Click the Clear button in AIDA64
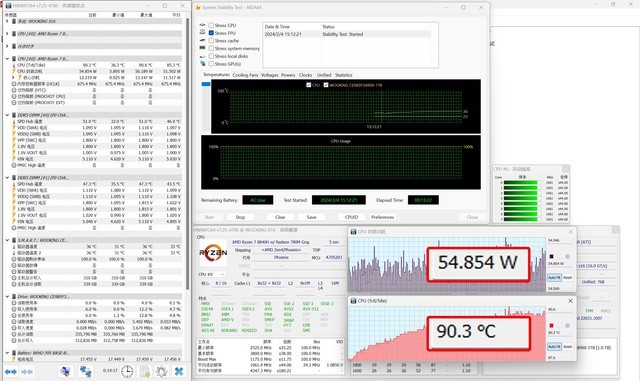Image resolution: width=640 pixels, height=381 pixels. pyautogui.click(x=280, y=217)
